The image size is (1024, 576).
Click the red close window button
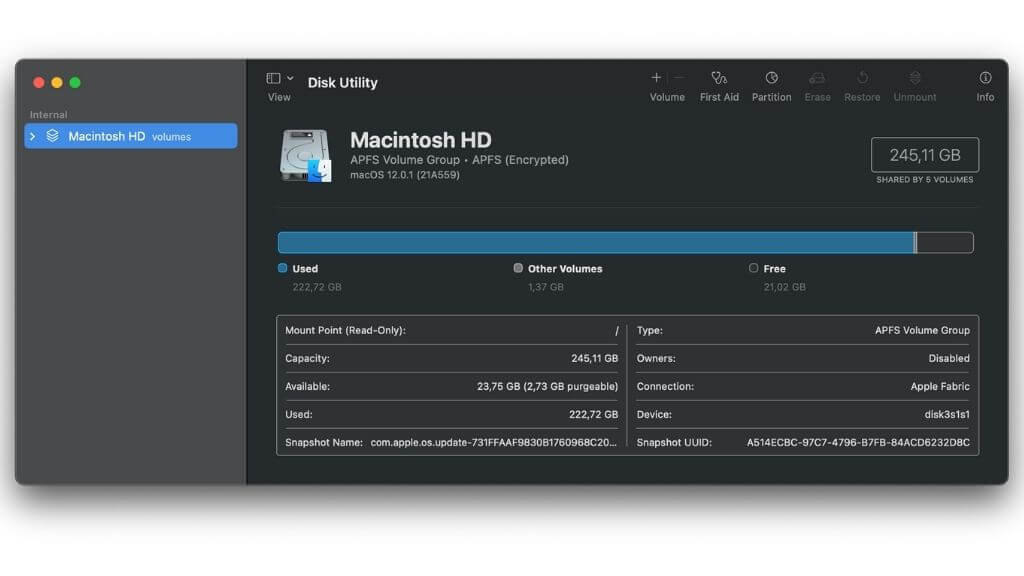pos(39,82)
